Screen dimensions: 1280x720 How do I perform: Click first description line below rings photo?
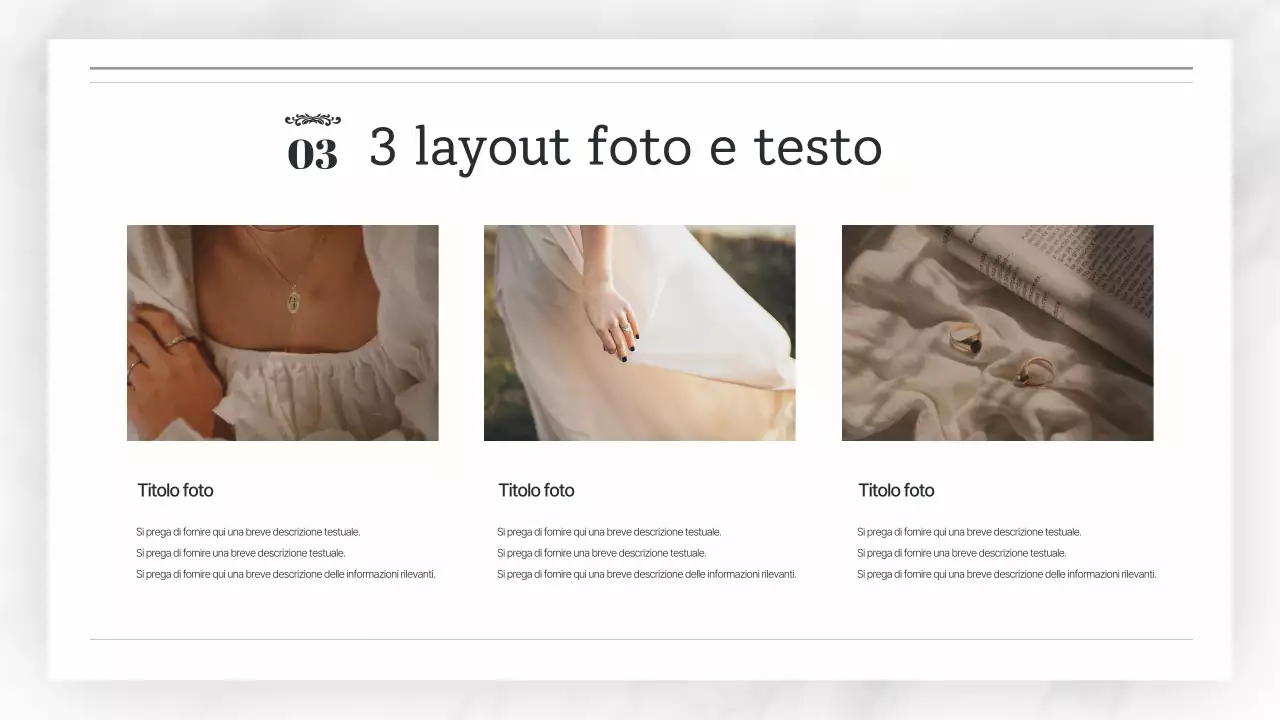[x=969, y=532]
